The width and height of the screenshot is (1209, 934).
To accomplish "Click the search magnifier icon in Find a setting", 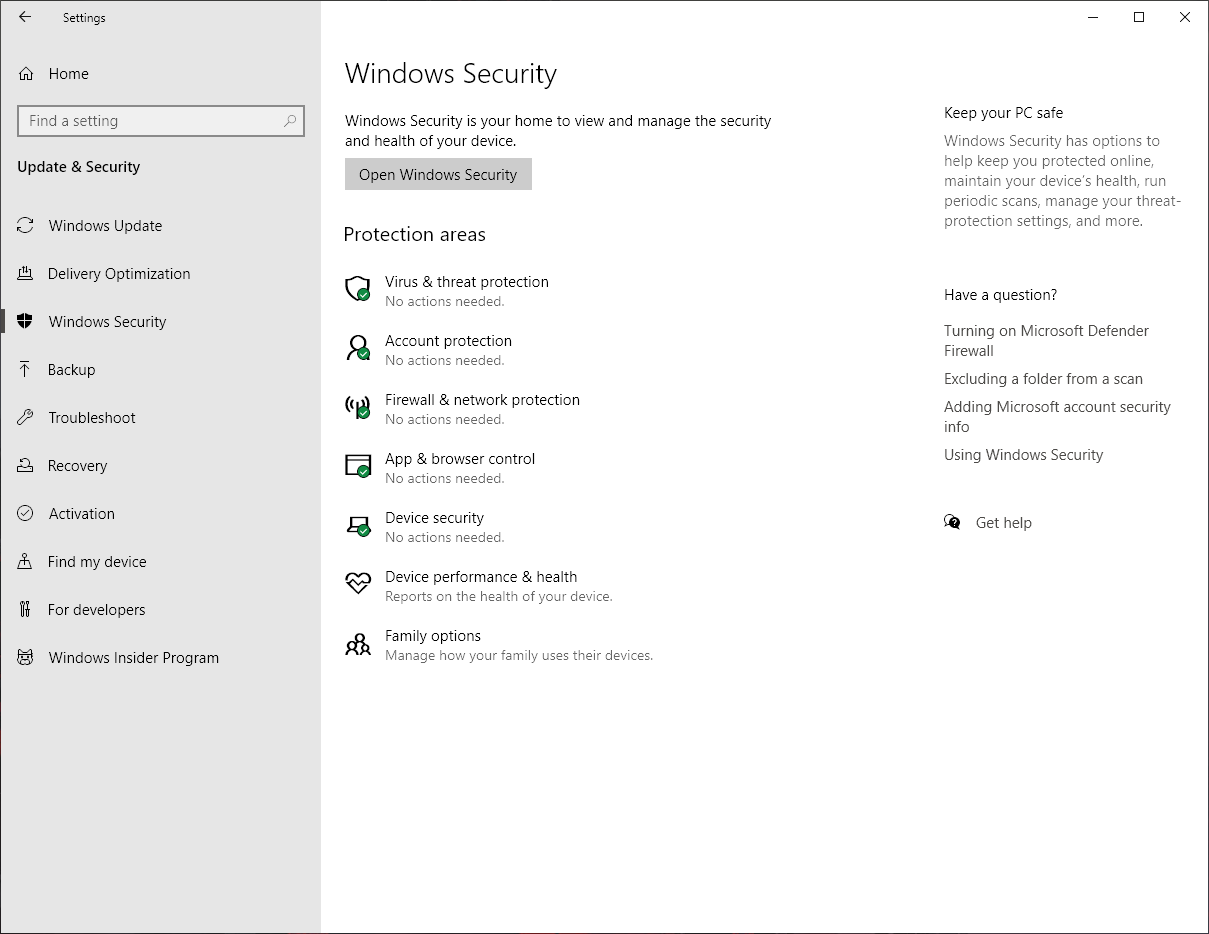I will [290, 121].
